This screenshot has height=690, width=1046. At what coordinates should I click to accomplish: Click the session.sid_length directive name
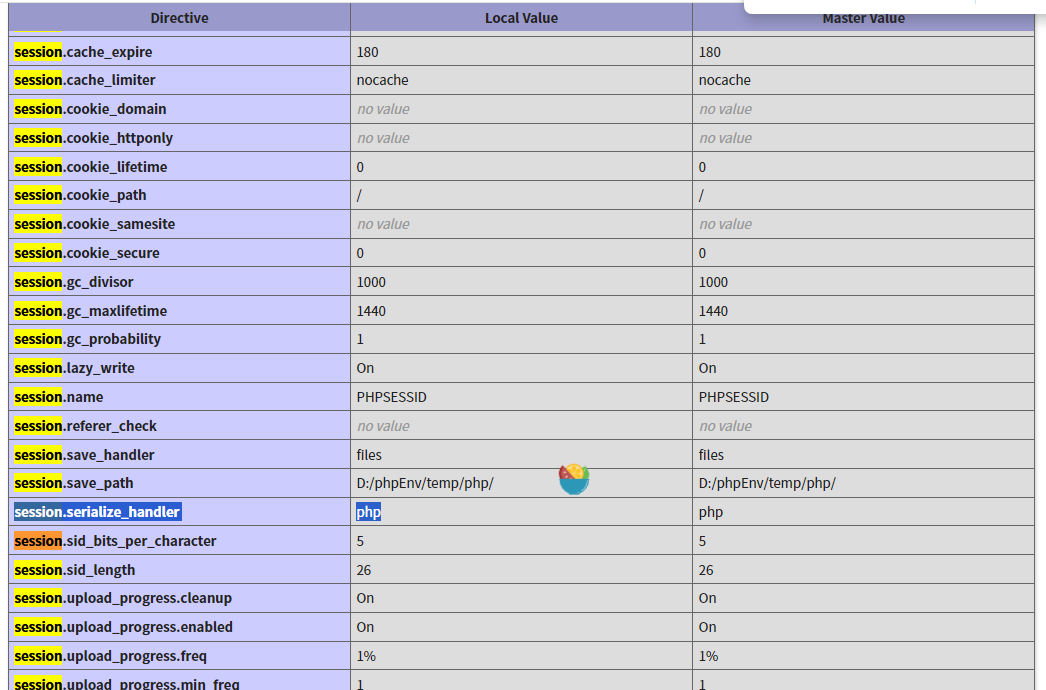click(x=74, y=570)
